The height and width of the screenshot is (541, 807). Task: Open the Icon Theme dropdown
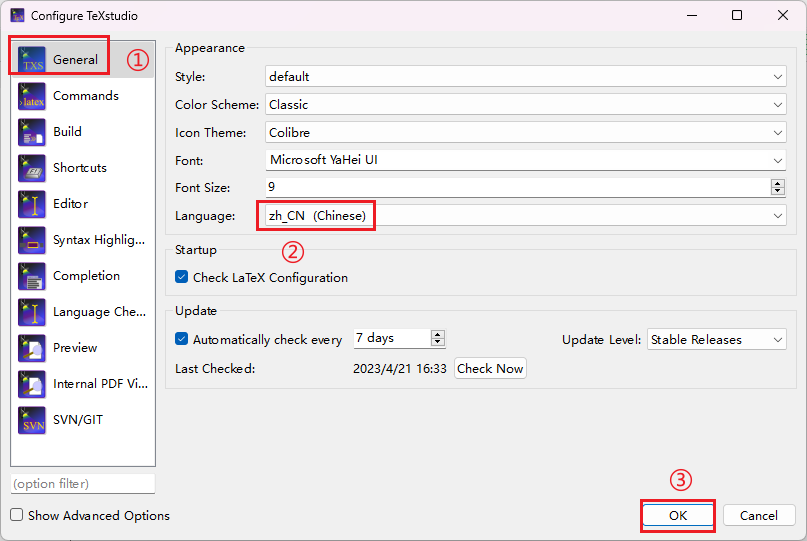[x=525, y=132]
